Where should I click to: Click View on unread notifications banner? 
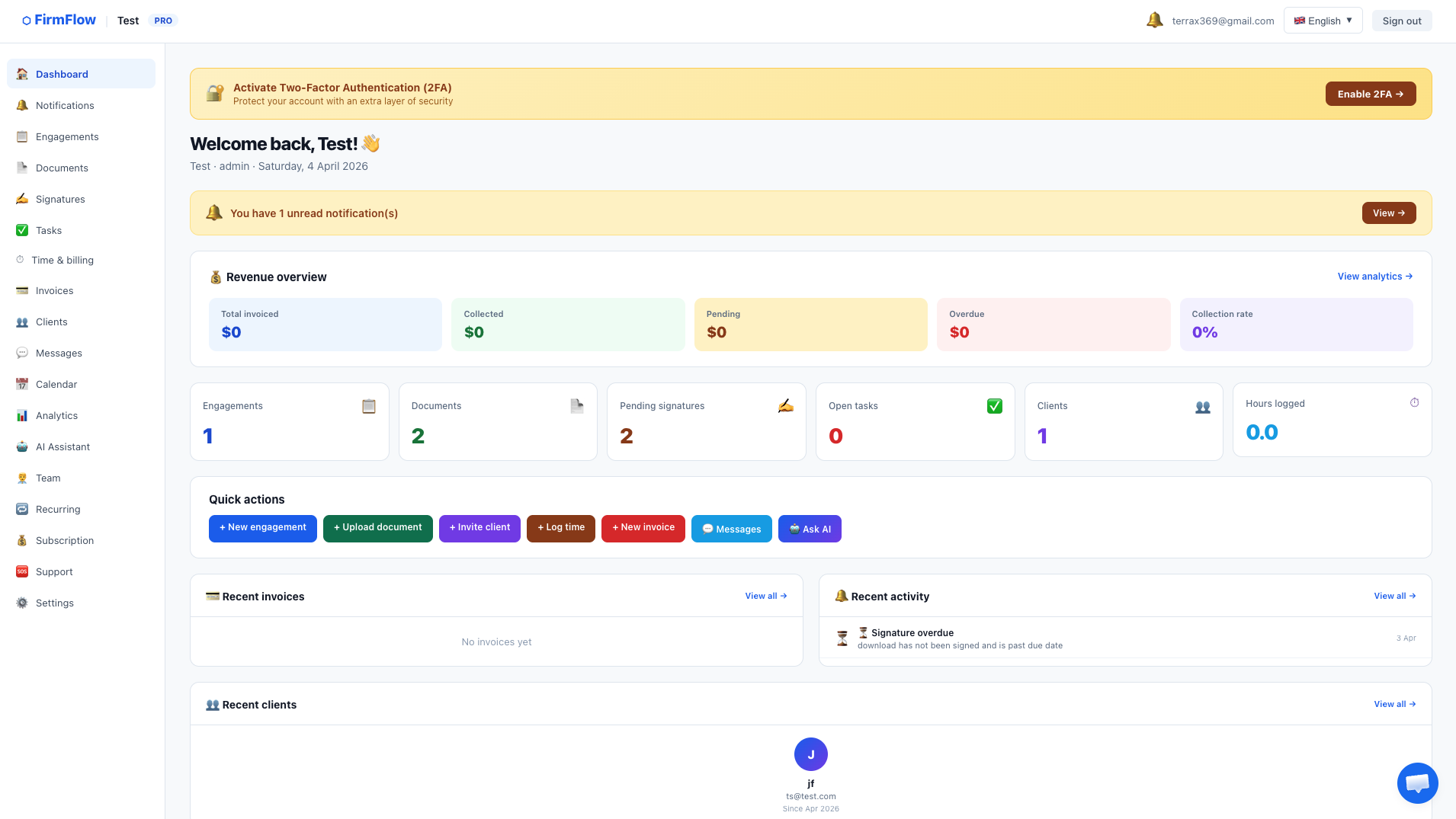[1388, 213]
